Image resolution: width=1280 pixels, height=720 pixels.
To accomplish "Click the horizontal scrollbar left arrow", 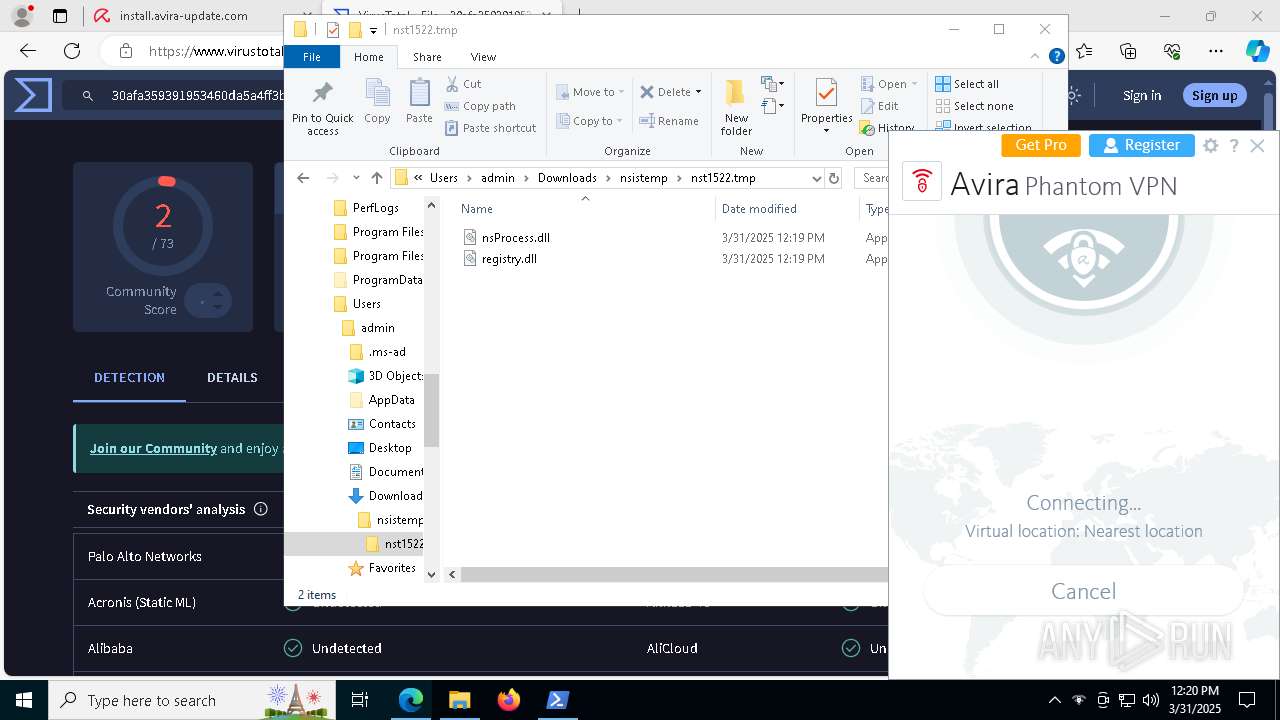I will 452,574.
